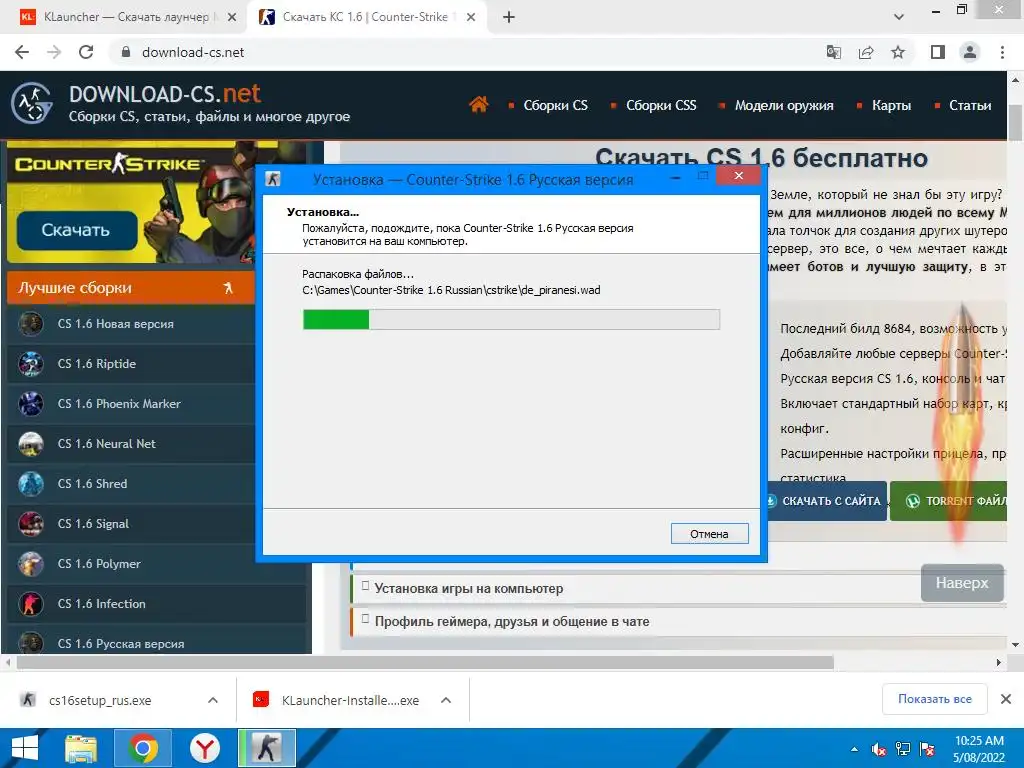
Task: Click the orange home icon in site navigation
Action: 479,104
